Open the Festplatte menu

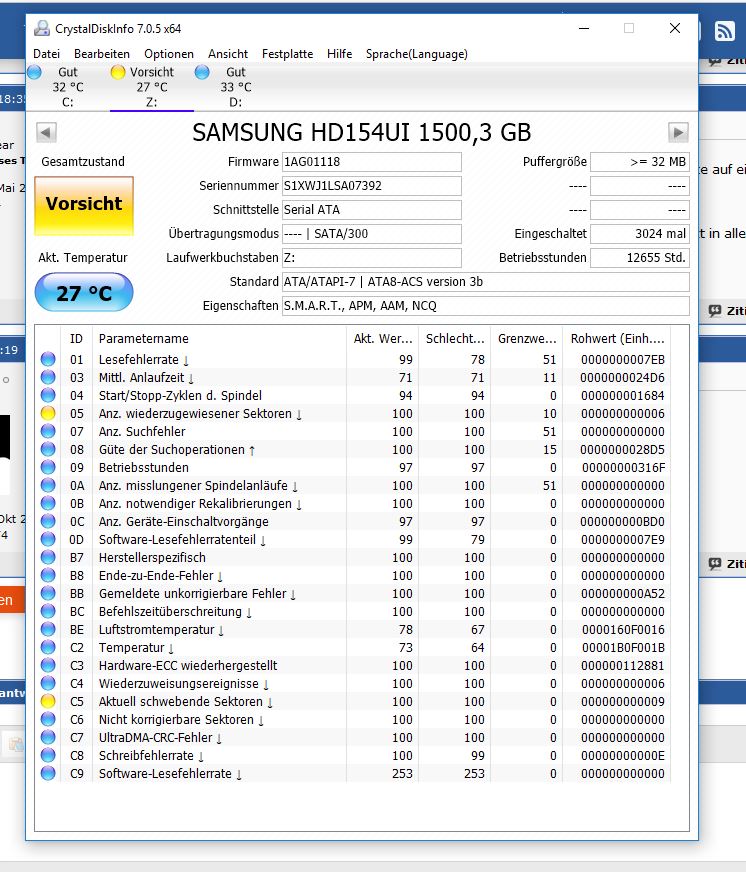pyautogui.click(x=287, y=54)
